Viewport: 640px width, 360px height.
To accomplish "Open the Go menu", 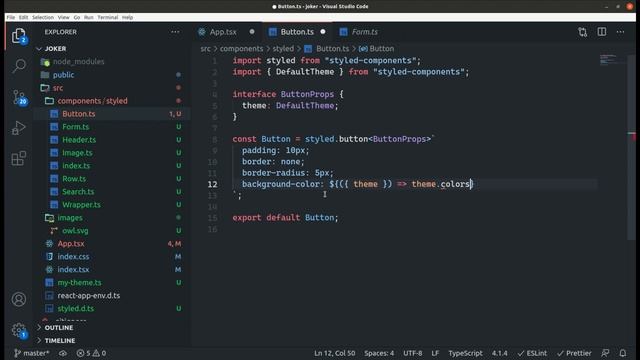I will pos(77,17).
